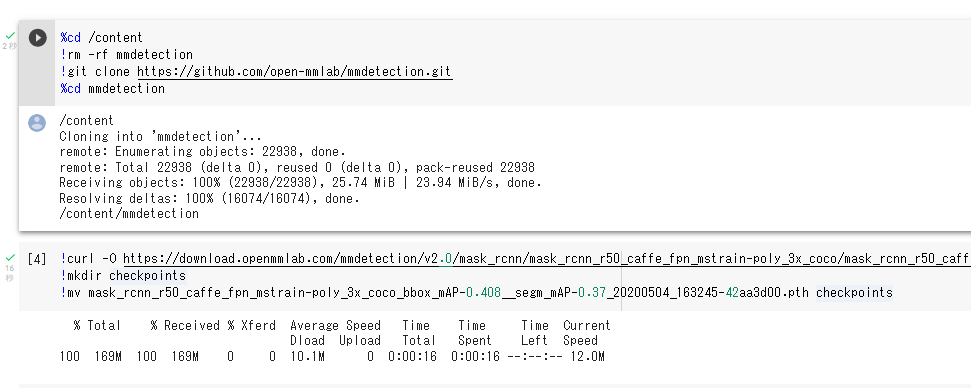Place cursor on '!mkdir checkpoints' line
971x388 pixels.
point(123,275)
